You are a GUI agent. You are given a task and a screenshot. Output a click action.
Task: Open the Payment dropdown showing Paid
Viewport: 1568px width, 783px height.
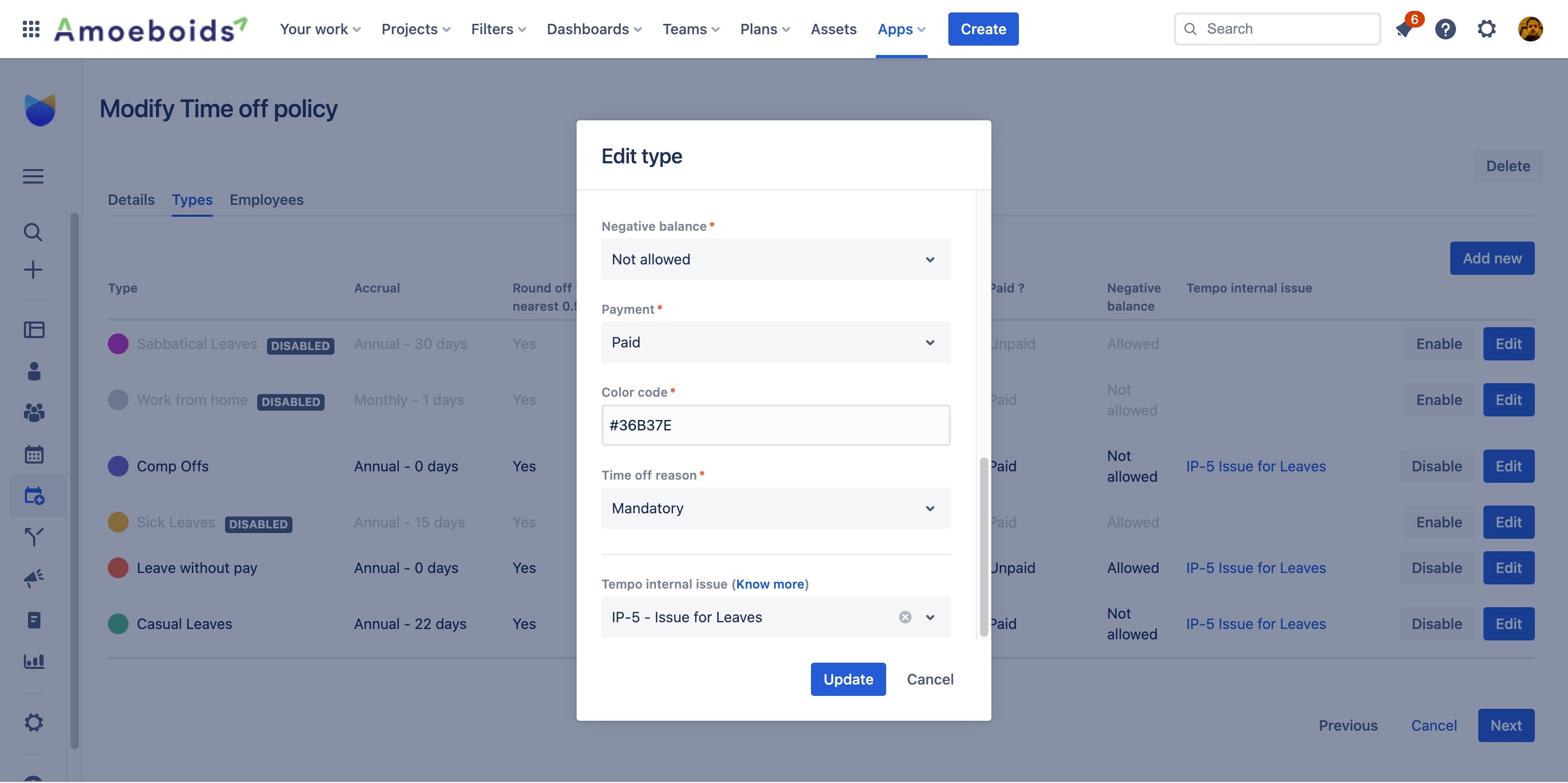click(x=776, y=342)
